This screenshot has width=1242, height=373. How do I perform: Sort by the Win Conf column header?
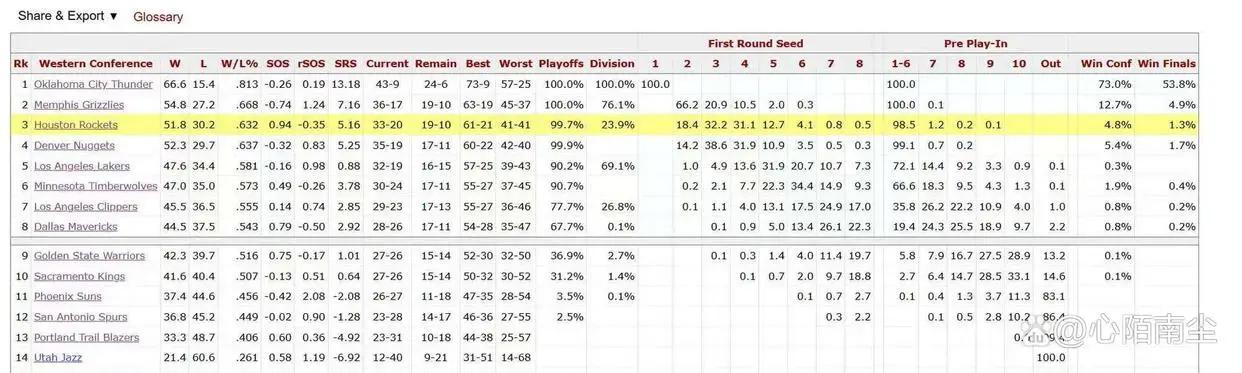click(x=1106, y=64)
